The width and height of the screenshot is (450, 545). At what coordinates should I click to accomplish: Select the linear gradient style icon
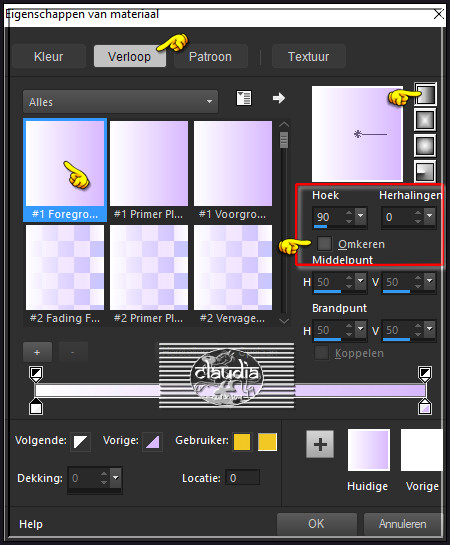[x=425, y=94]
